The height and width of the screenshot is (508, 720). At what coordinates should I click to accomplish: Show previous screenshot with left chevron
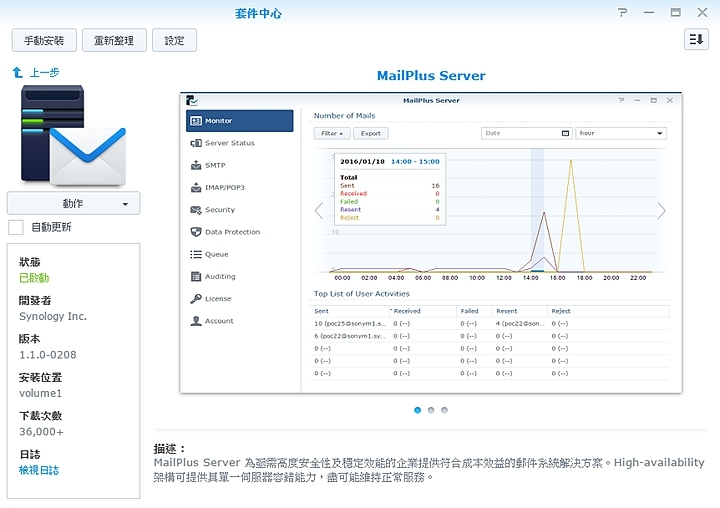pos(319,210)
